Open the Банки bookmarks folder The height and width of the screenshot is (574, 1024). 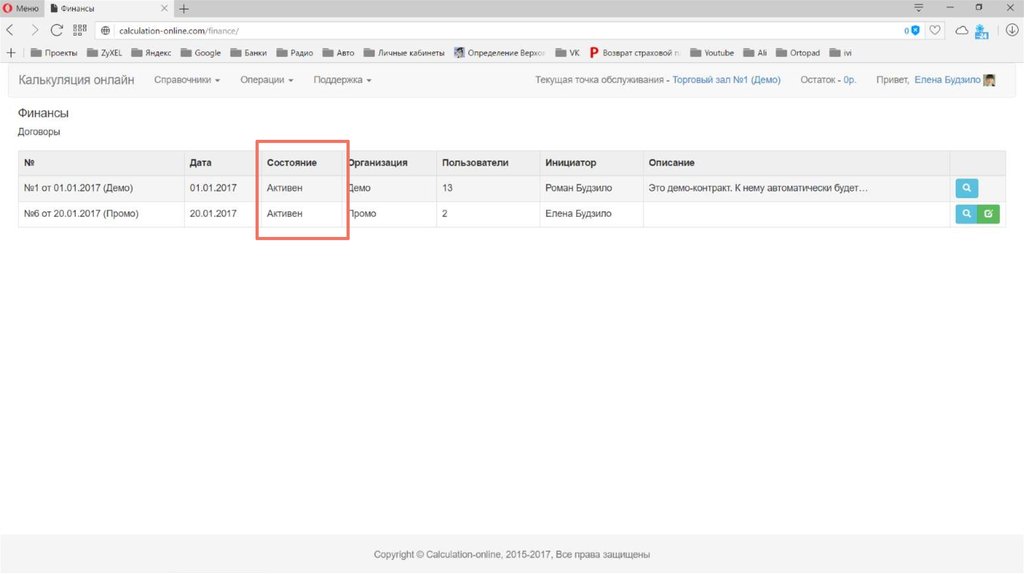click(248, 53)
